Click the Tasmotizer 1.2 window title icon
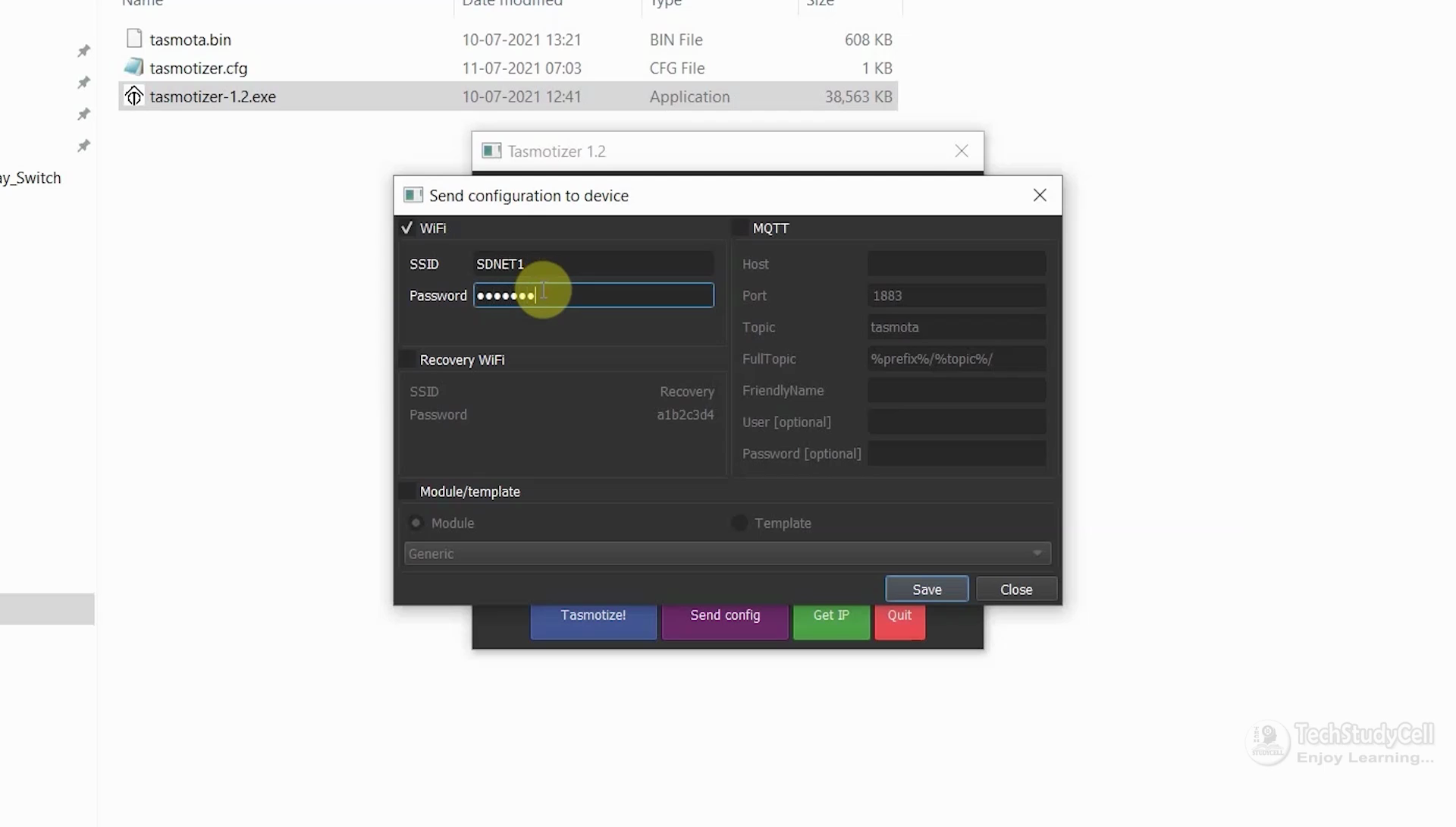Viewport: 1456px width, 827px height. point(491,151)
